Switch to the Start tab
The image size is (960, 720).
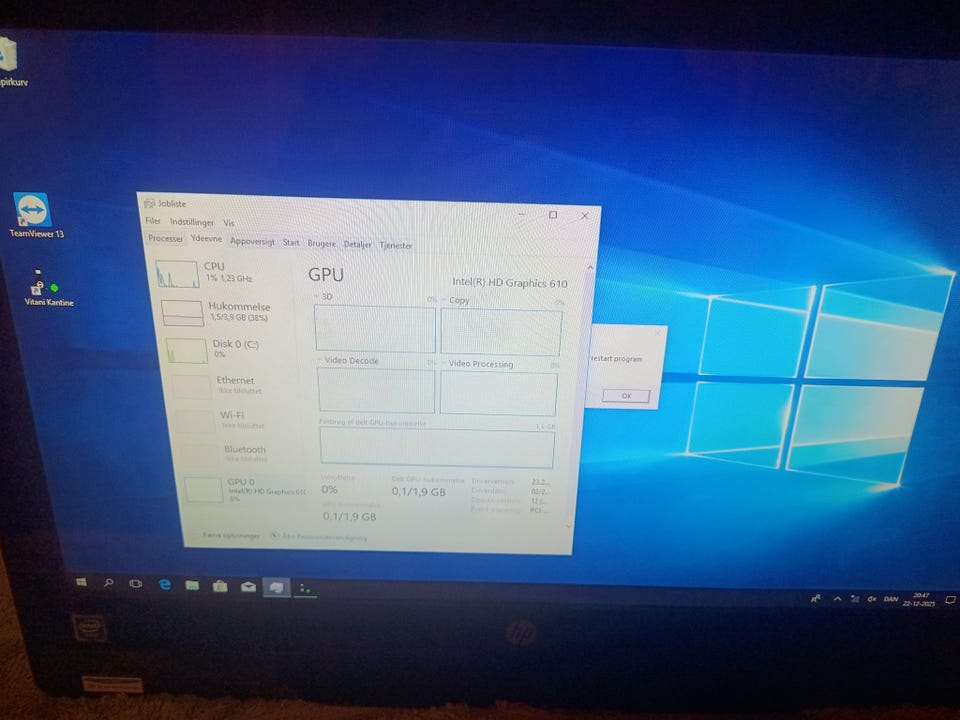tap(291, 242)
